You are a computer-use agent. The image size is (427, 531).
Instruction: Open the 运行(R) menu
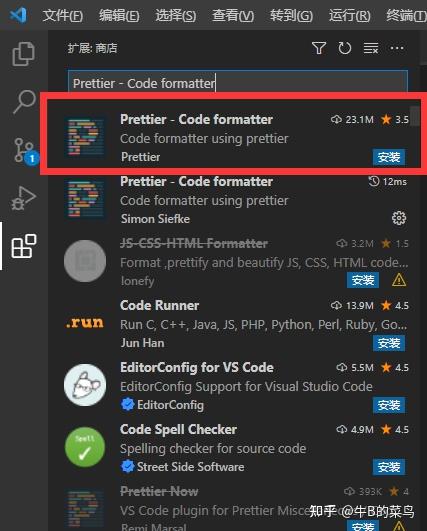click(x=350, y=16)
